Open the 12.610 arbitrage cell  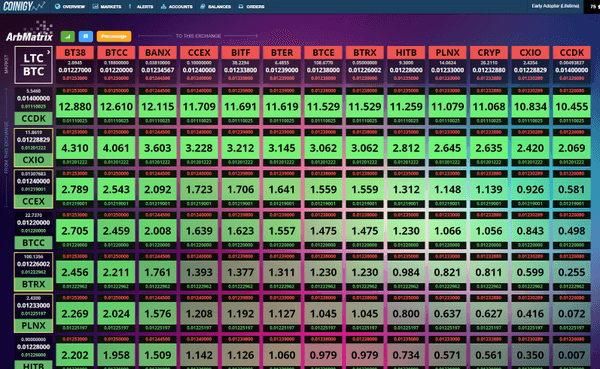coord(116,106)
